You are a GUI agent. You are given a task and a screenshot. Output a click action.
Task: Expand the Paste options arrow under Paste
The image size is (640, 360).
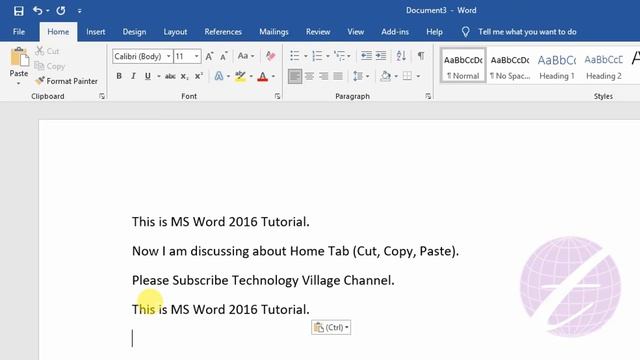[19, 83]
